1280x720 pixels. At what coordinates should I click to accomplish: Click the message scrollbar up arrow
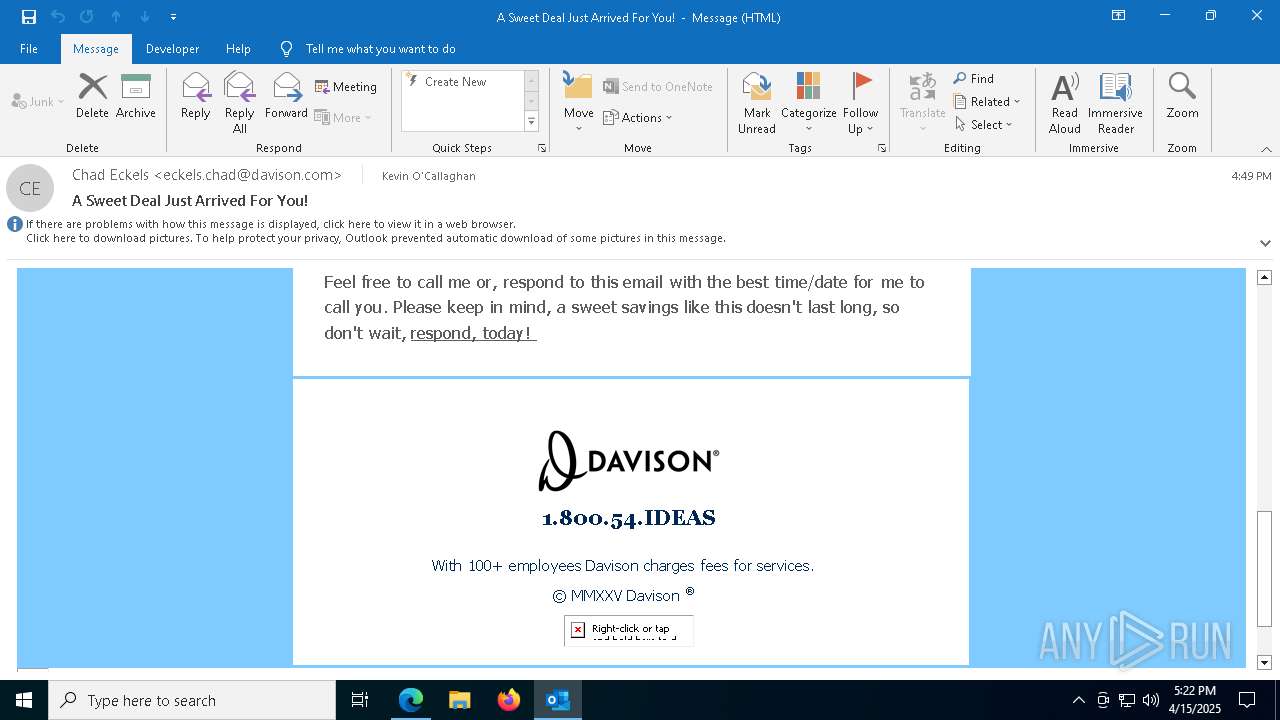pos(1264,277)
